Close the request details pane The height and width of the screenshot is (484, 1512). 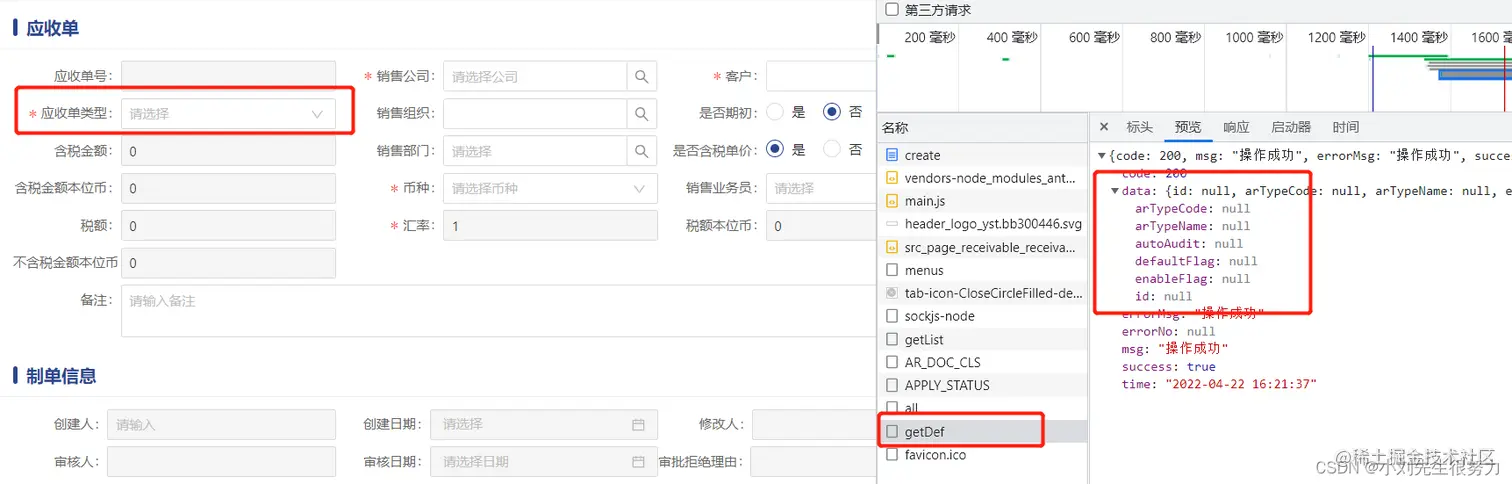coord(1104,127)
